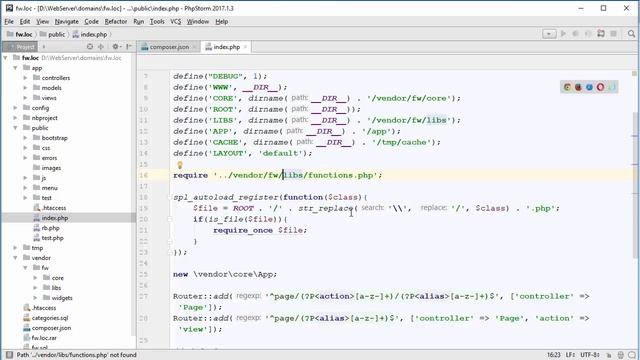Image resolution: width=640 pixels, height=360 pixels.
Task: Collapse the app folder
Action: [x=16, y=68]
